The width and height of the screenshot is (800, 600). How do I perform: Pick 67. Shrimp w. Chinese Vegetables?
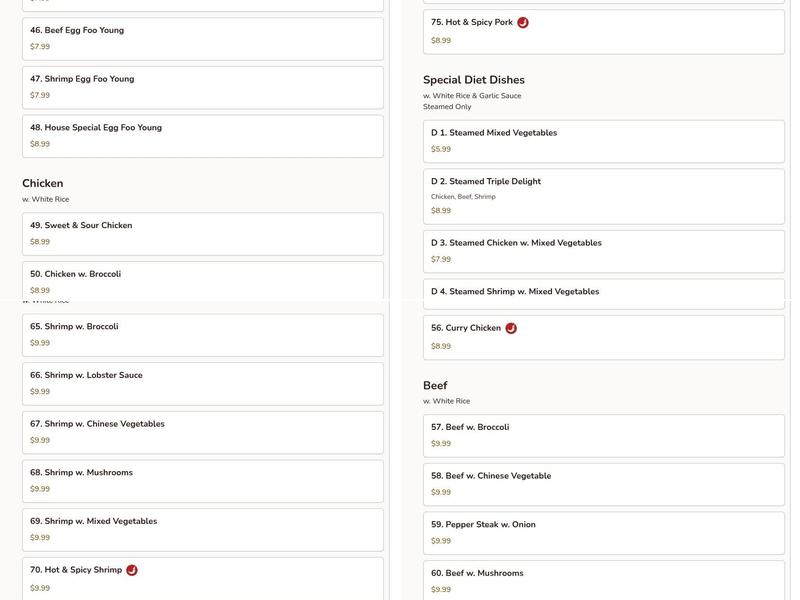tap(202, 432)
